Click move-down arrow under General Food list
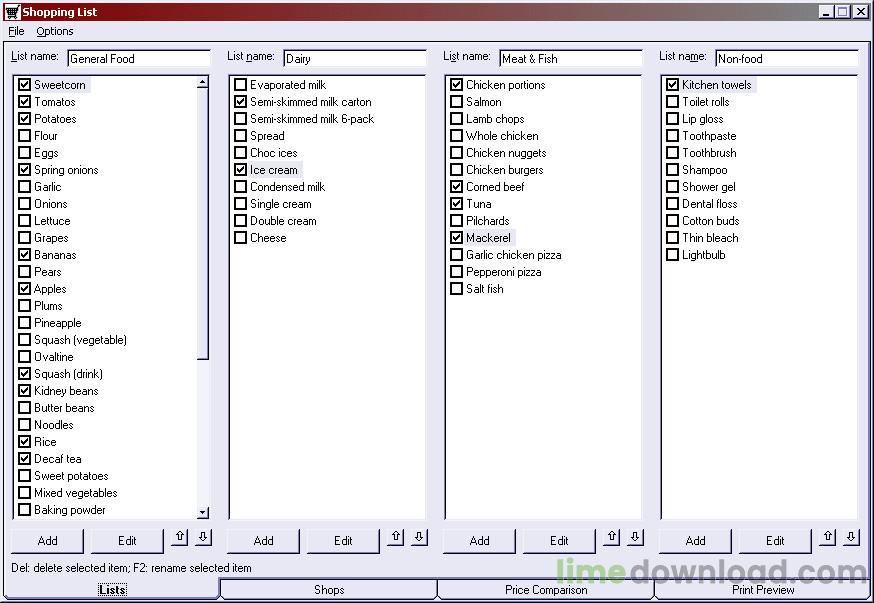The image size is (874, 603). [x=203, y=538]
